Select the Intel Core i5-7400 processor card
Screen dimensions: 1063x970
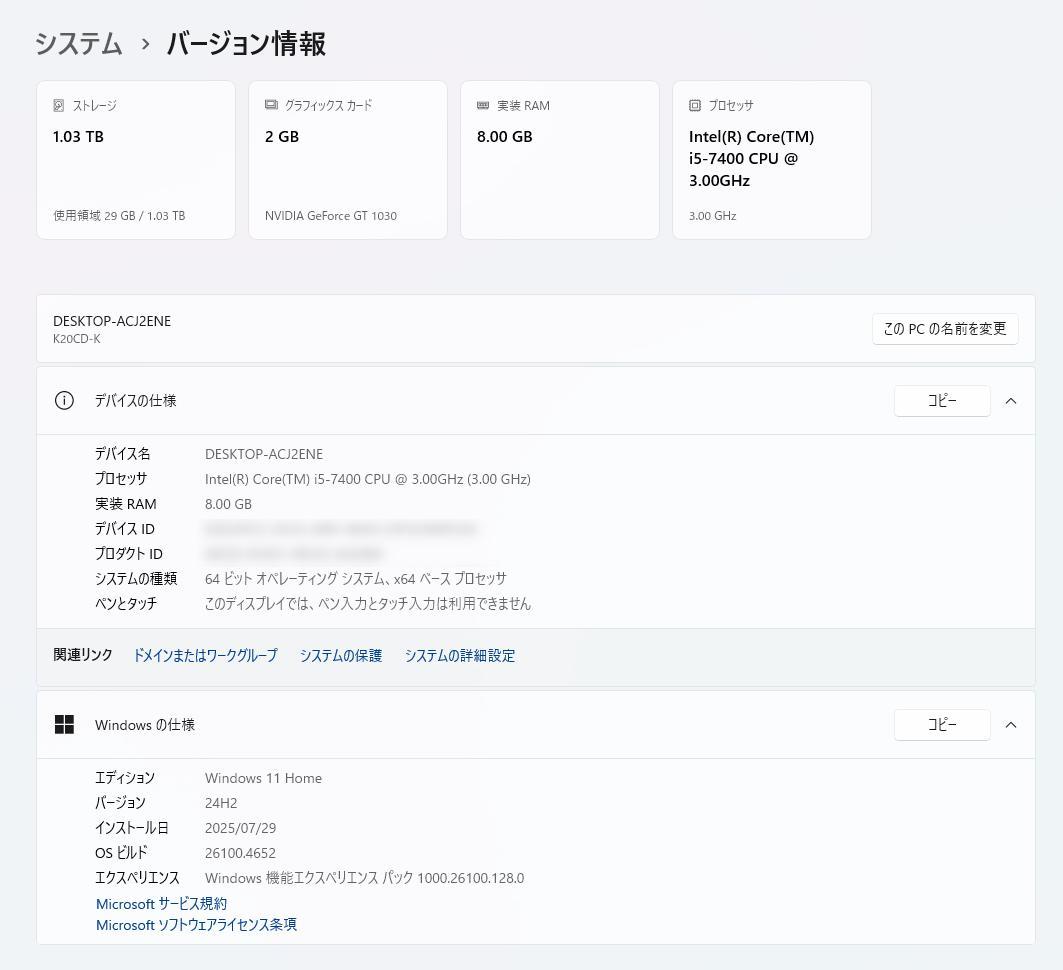click(771, 159)
